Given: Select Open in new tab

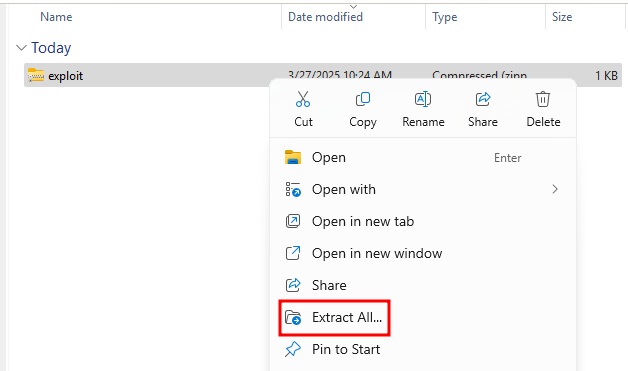Looking at the screenshot, I should pyautogui.click(x=362, y=221).
